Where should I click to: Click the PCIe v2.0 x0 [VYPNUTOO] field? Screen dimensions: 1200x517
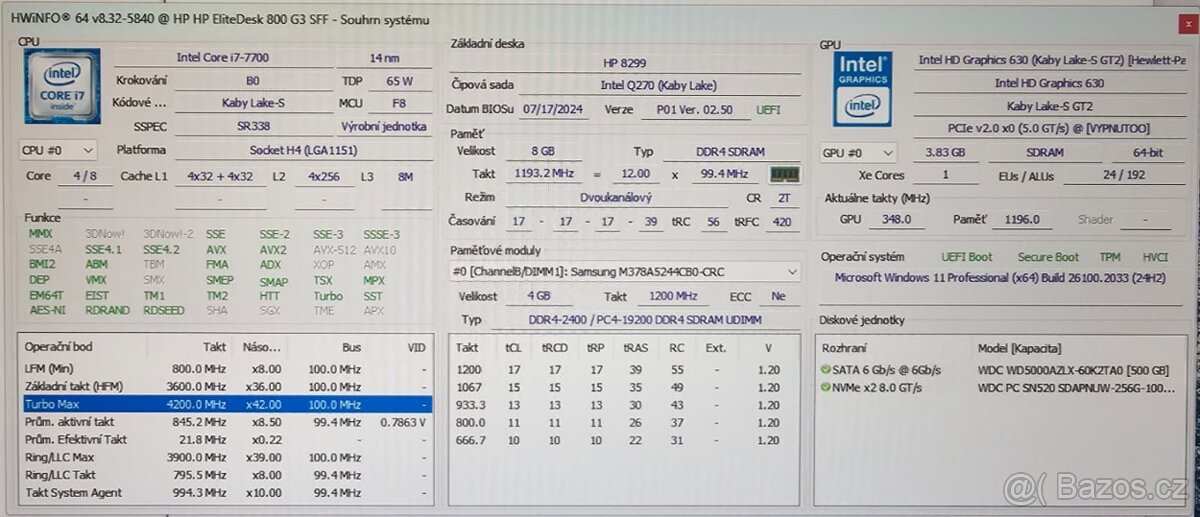pos(1049,129)
